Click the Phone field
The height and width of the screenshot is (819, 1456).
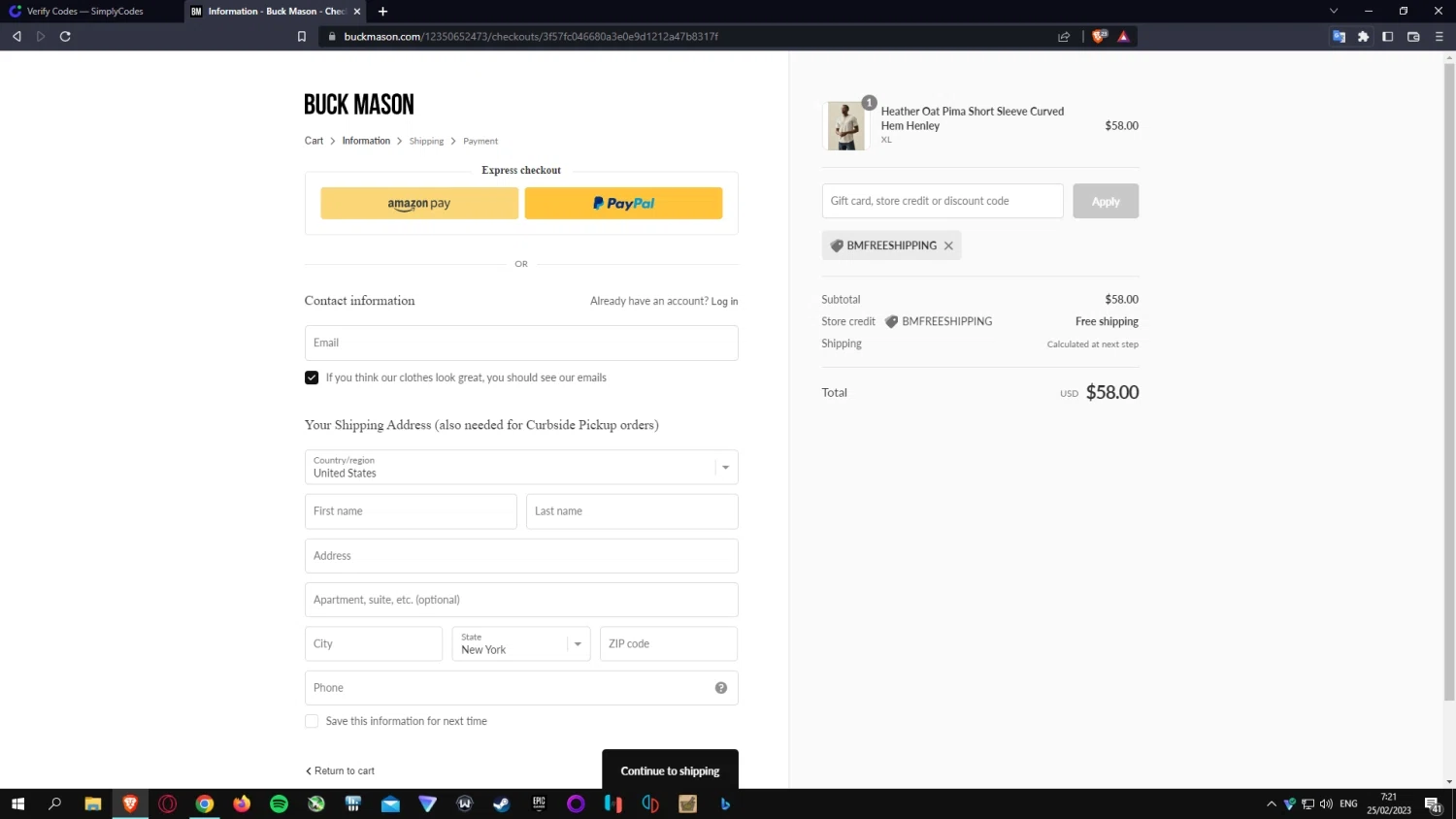(x=521, y=688)
